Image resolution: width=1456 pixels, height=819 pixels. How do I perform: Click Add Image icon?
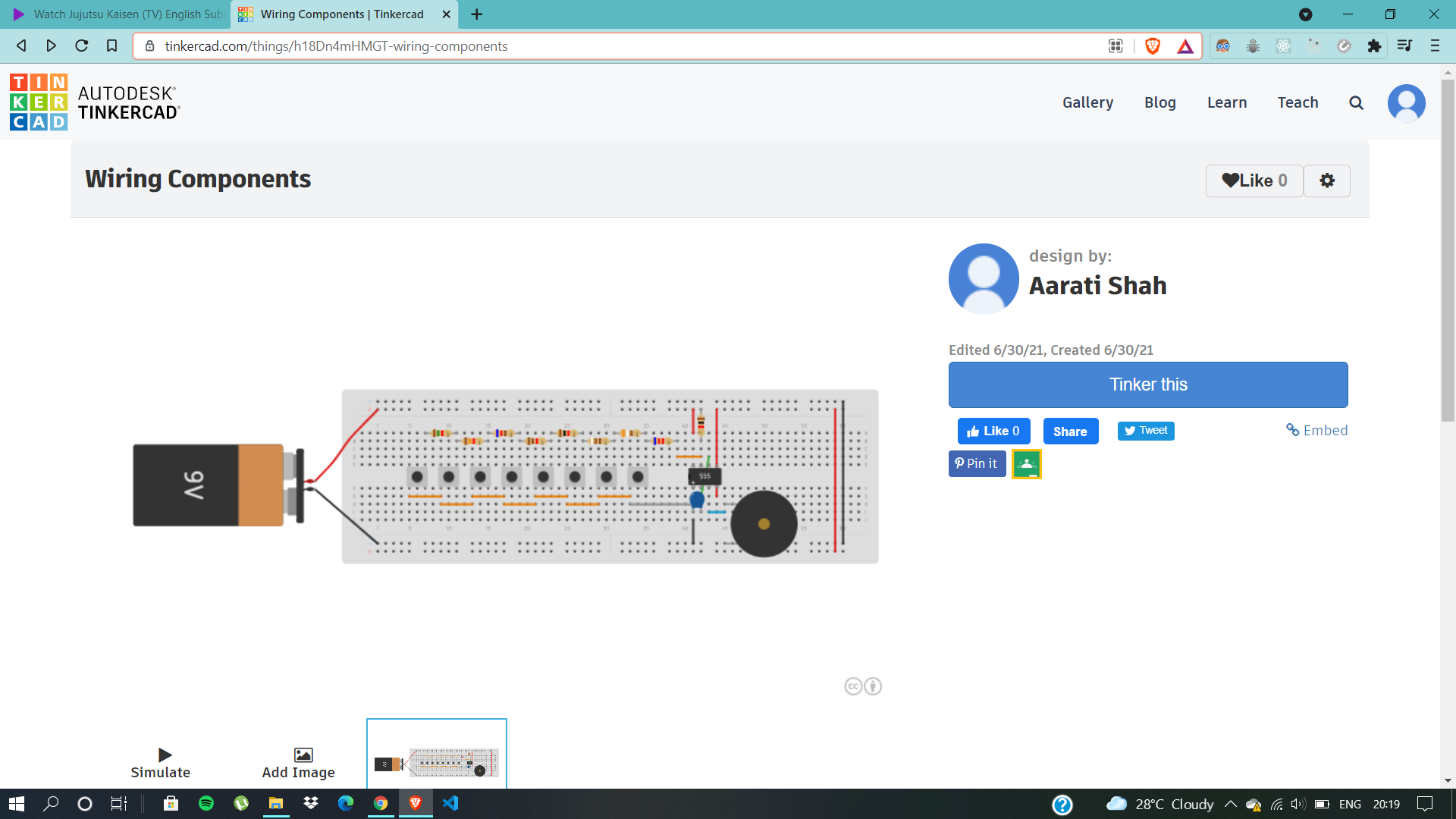303,755
